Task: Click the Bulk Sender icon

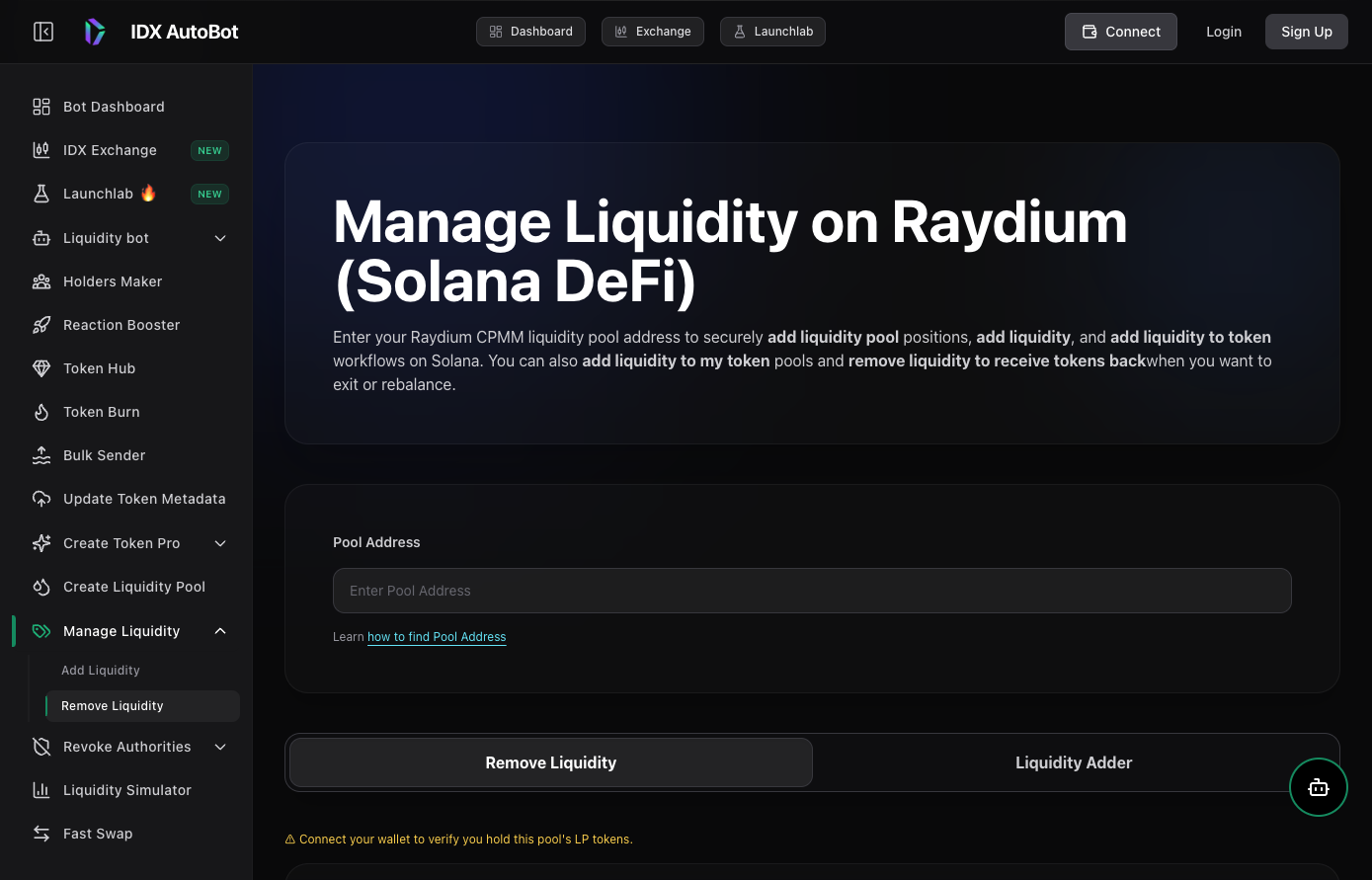Action: pyautogui.click(x=41, y=455)
